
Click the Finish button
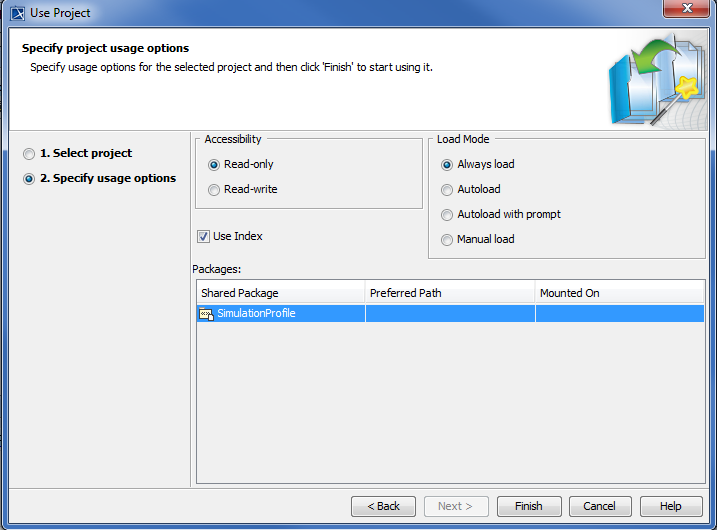pos(529,506)
